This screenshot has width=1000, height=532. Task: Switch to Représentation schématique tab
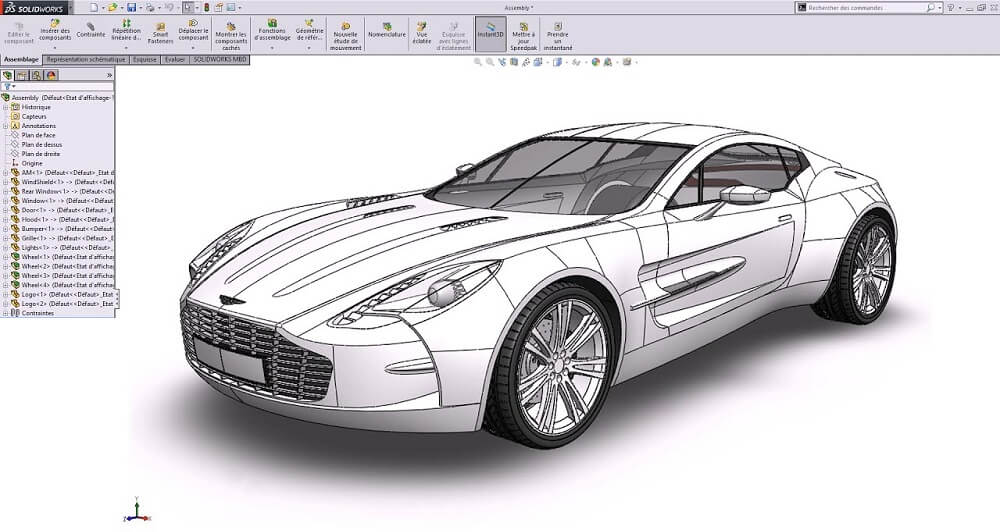coord(86,59)
